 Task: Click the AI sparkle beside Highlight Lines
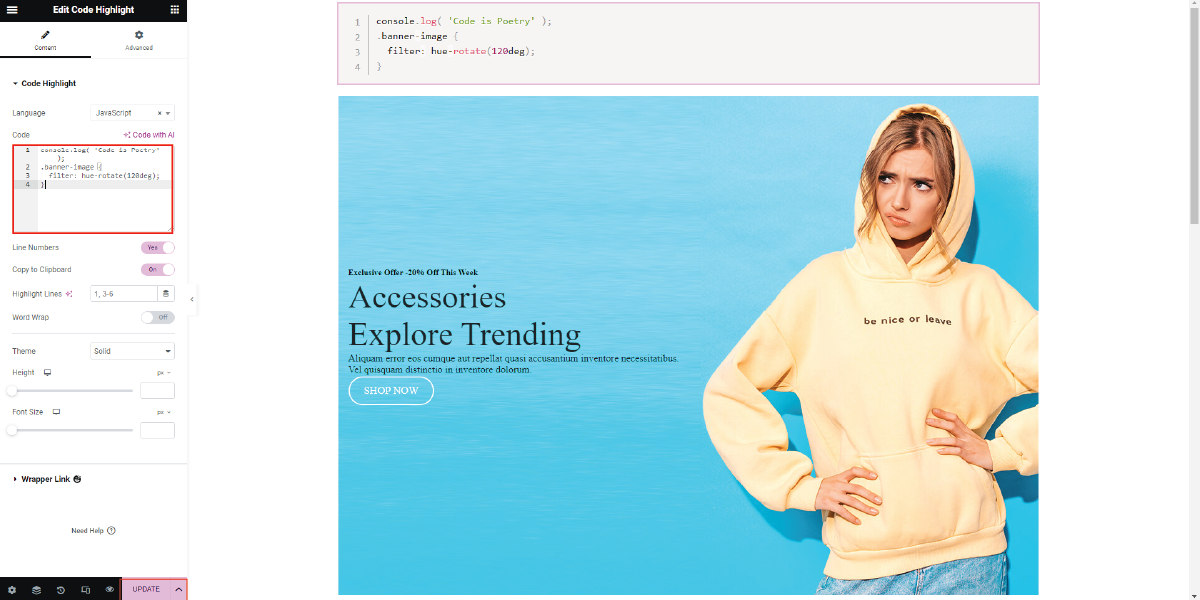(69, 294)
